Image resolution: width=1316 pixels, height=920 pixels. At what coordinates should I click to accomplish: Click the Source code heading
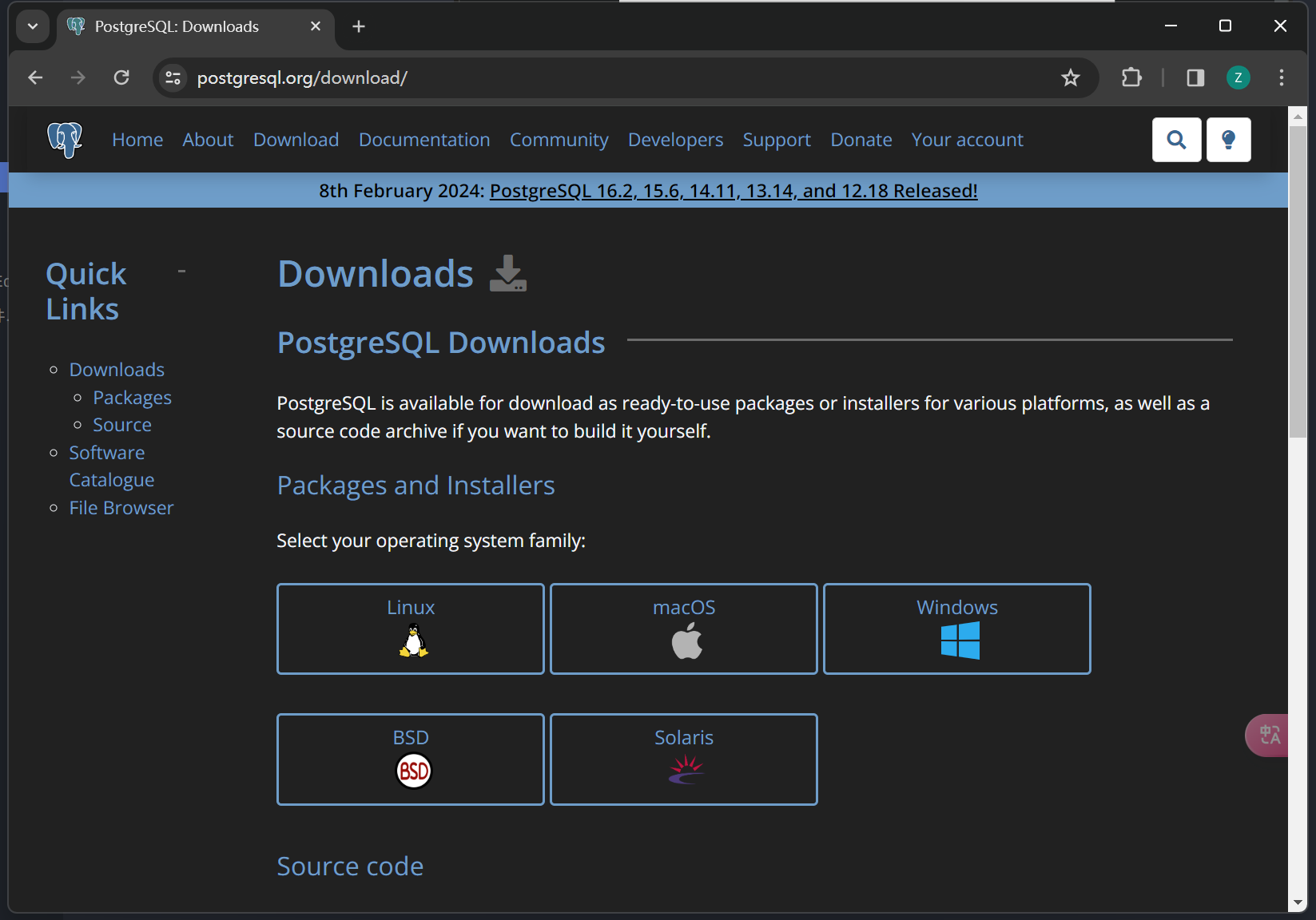(350, 866)
